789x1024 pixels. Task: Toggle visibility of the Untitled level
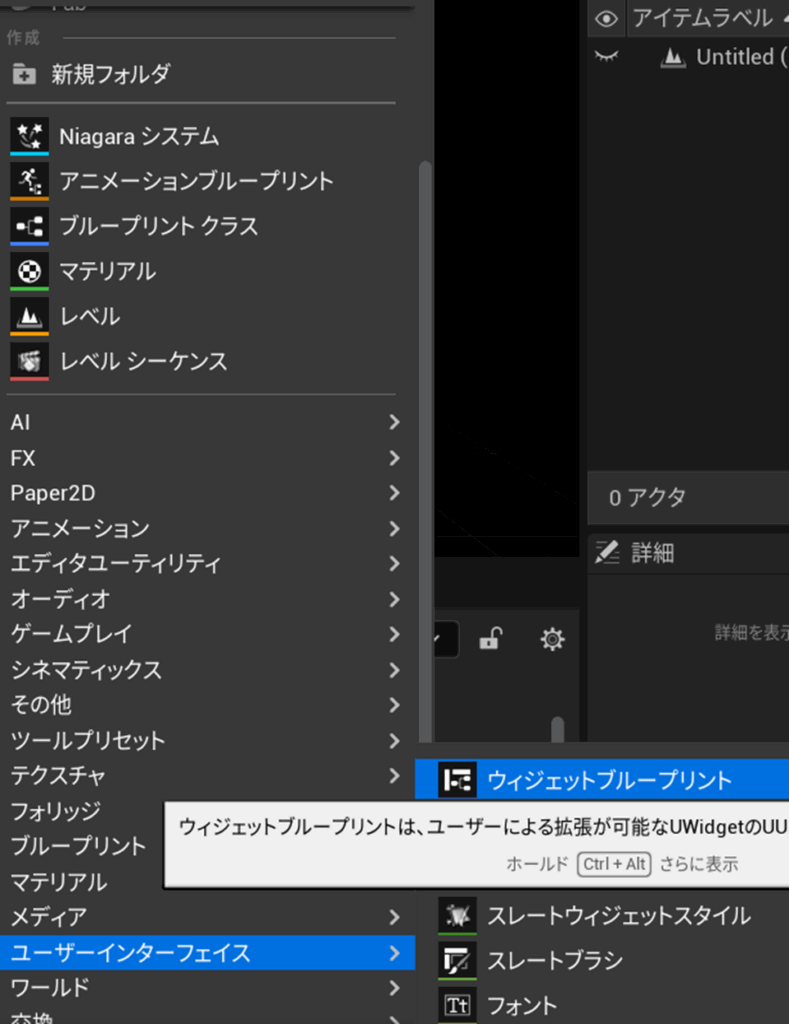click(x=605, y=57)
